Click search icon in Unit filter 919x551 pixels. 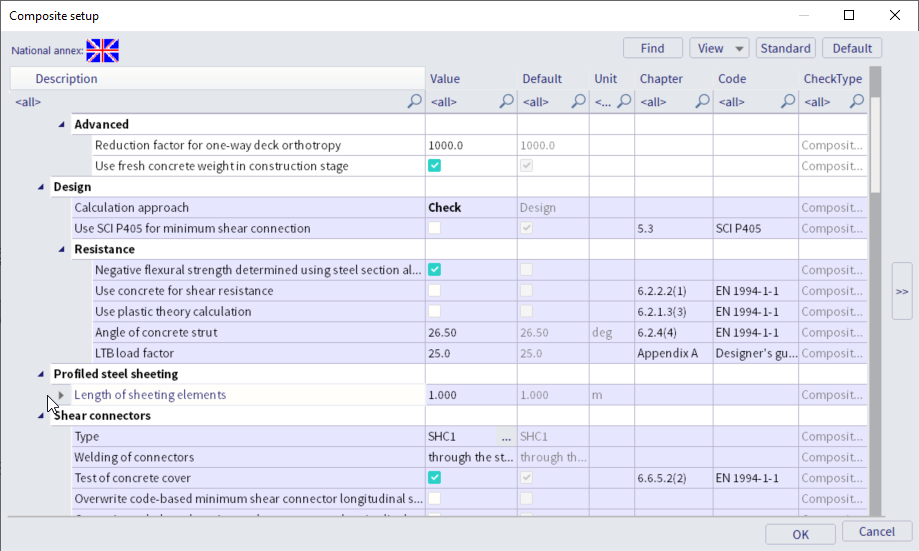tap(624, 101)
